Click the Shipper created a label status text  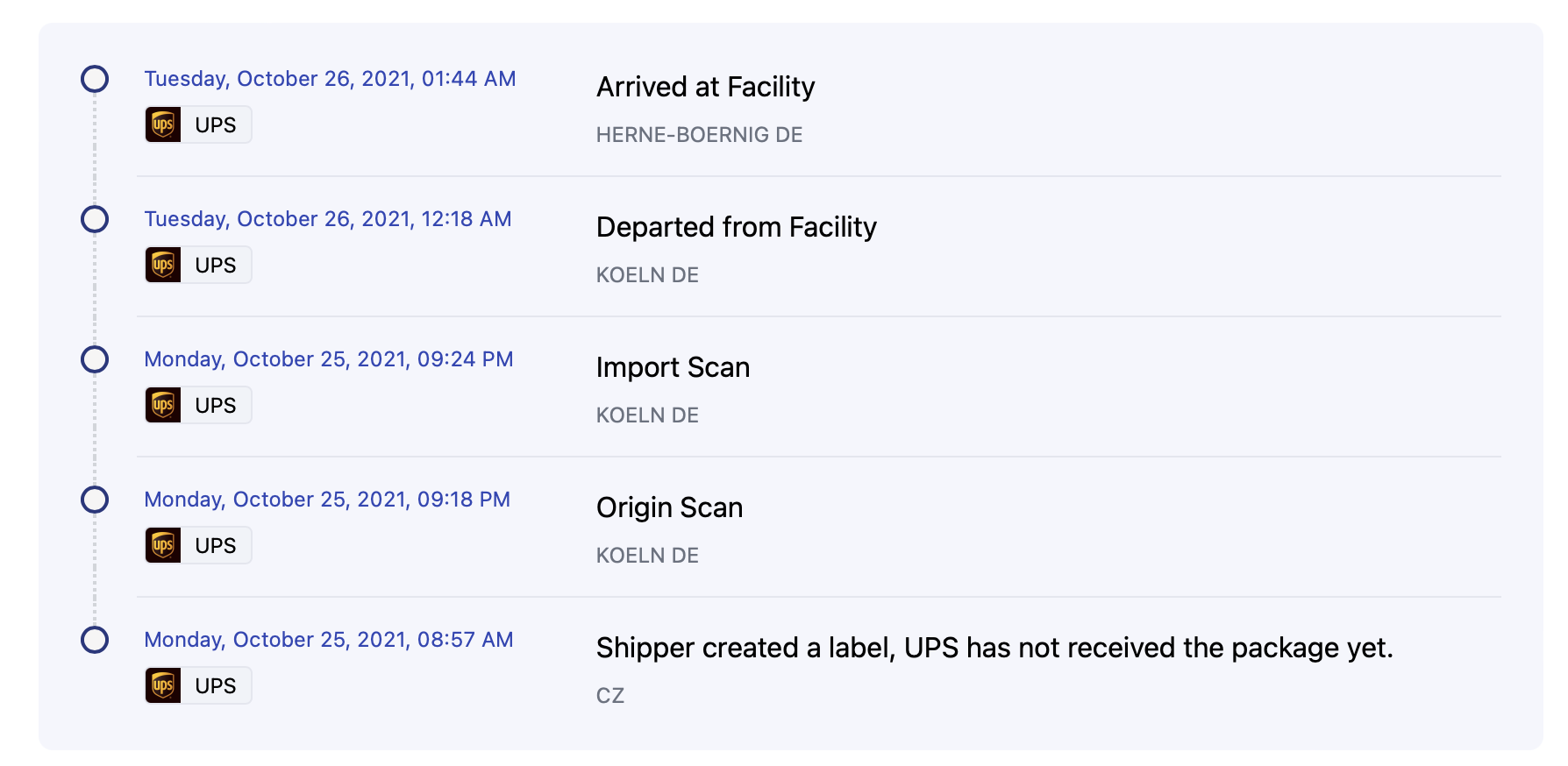[994, 648]
